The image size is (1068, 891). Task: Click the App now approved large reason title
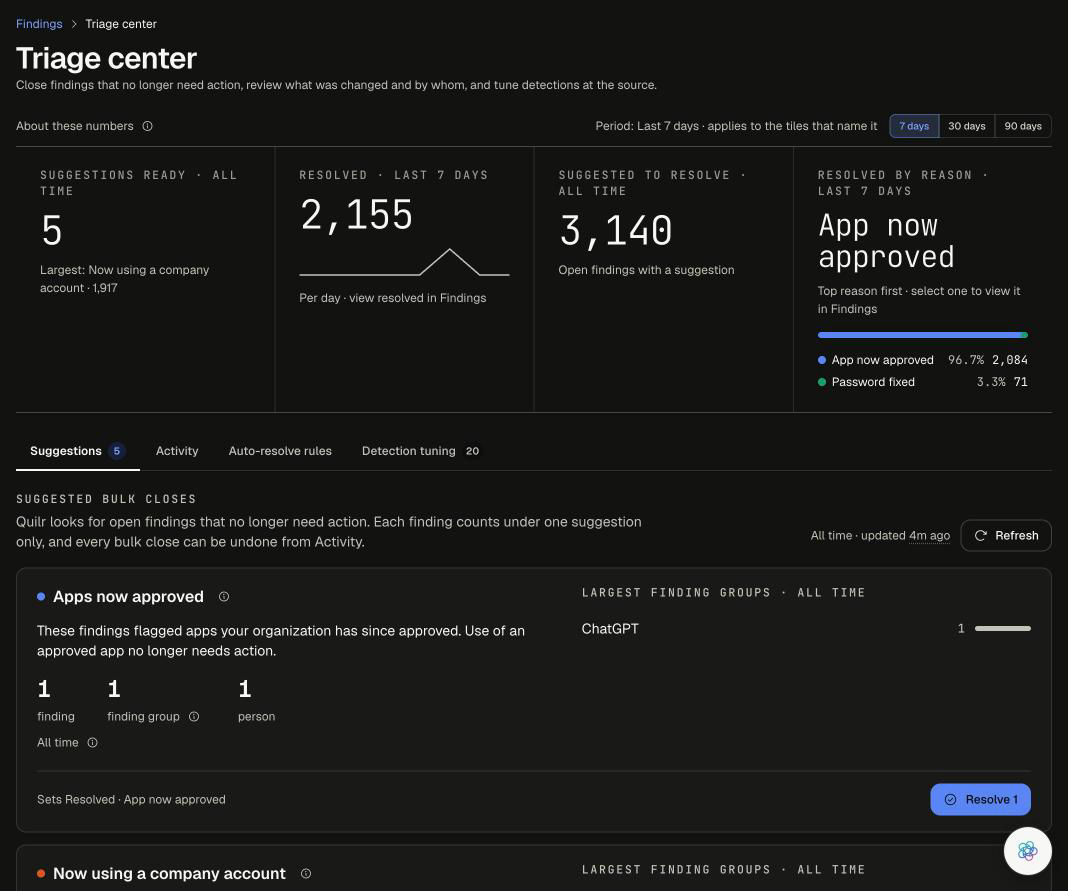click(x=886, y=241)
